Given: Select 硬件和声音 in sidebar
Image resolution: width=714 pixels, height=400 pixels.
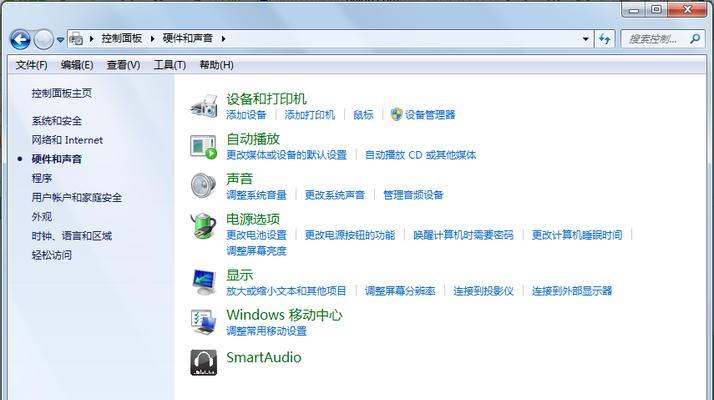Looking at the screenshot, I should pyautogui.click(x=56, y=159).
